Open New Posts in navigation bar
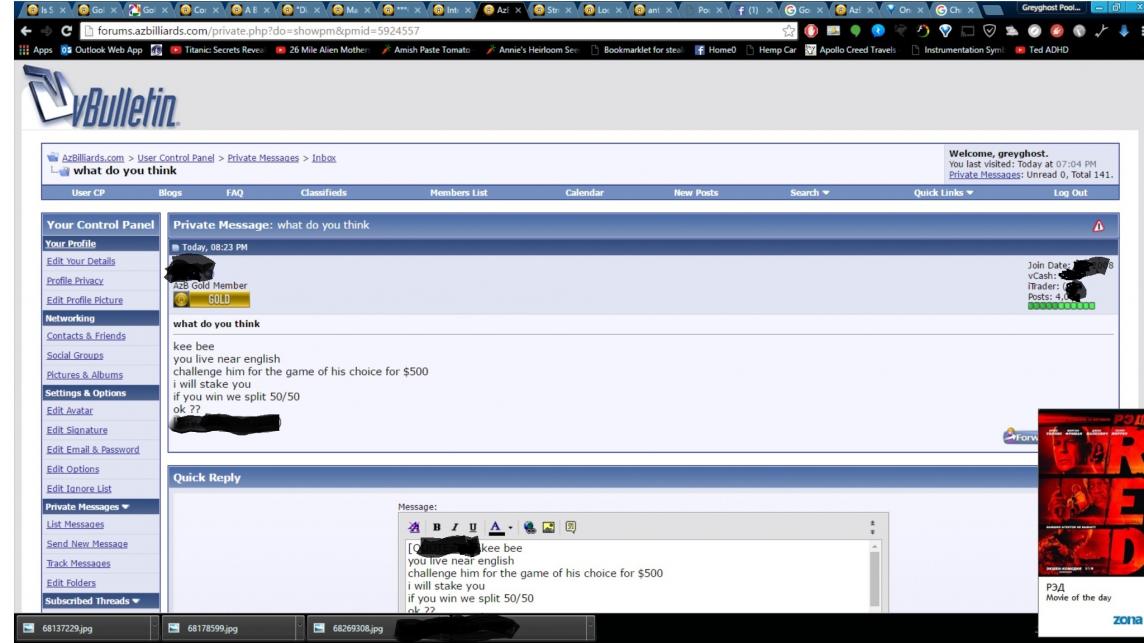1144x643 pixels. (x=695, y=193)
